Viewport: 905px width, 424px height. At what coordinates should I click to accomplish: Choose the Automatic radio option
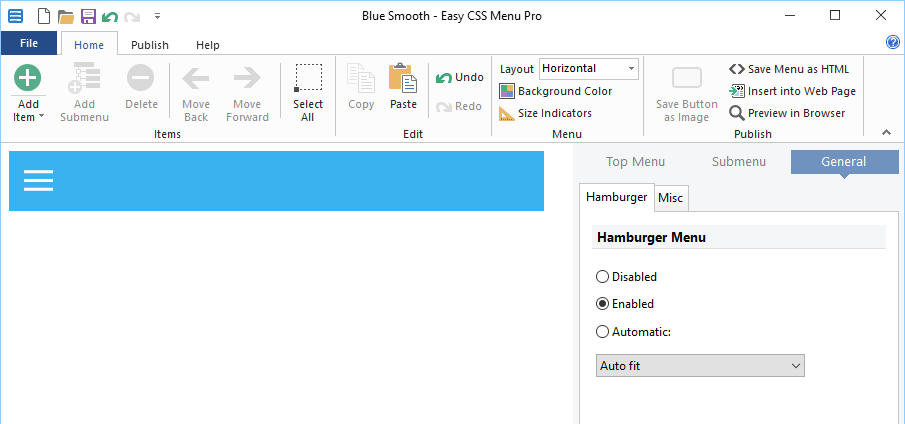602,332
